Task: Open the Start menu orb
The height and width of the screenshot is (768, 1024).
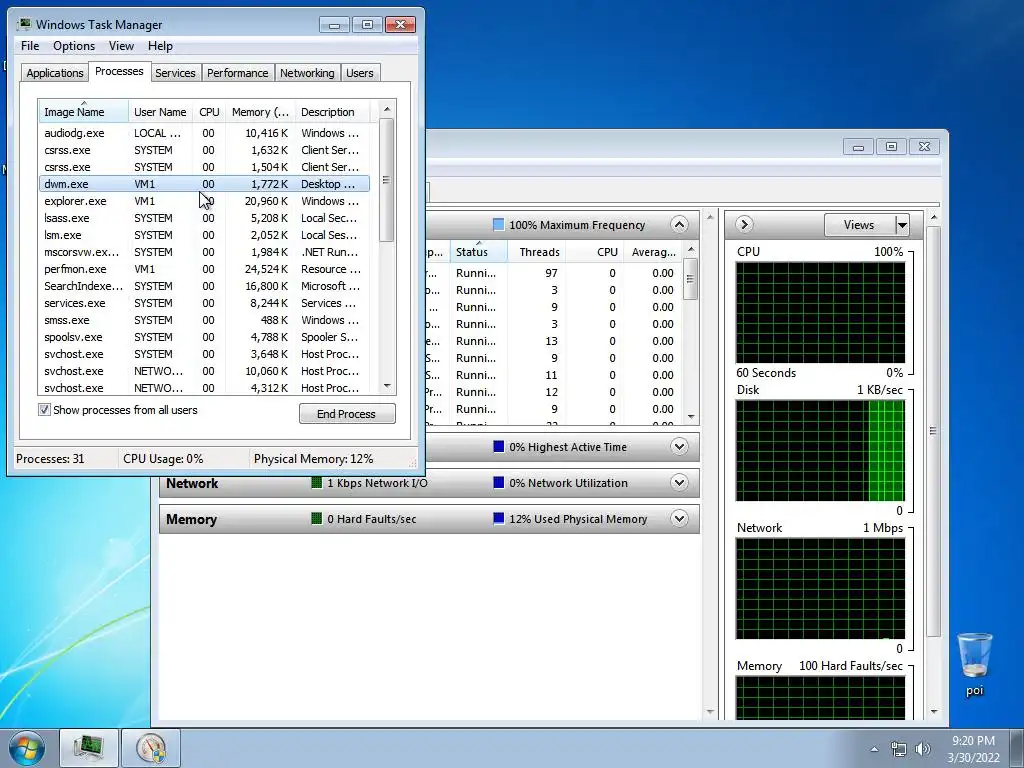Action: tap(27, 748)
